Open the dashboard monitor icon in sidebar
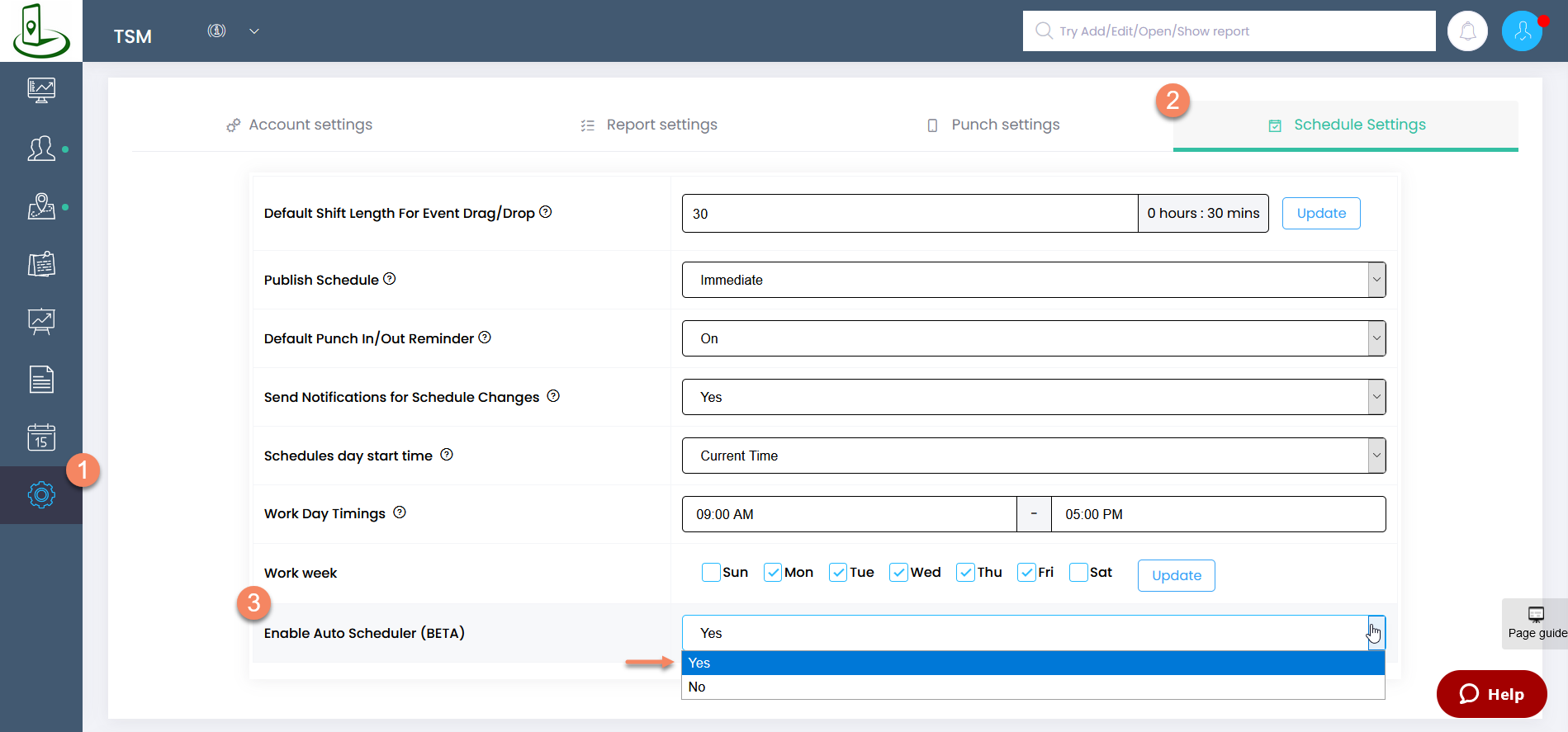Image resolution: width=1568 pixels, height=732 pixels. pyautogui.click(x=41, y=89)
